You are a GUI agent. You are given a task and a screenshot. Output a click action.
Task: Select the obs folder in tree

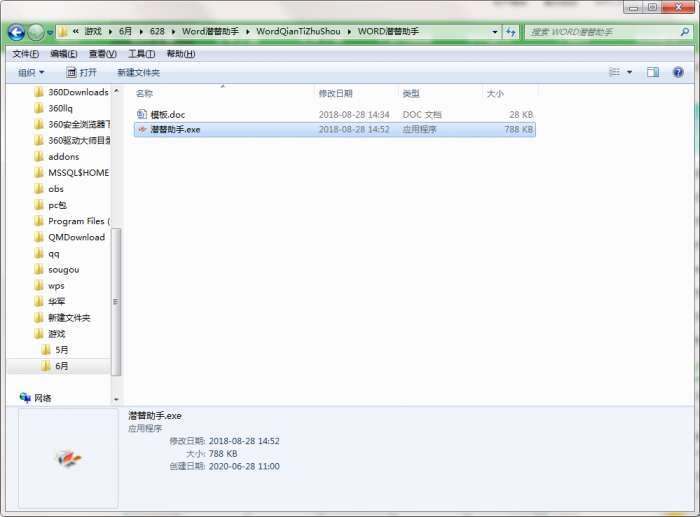click(49, 189)
